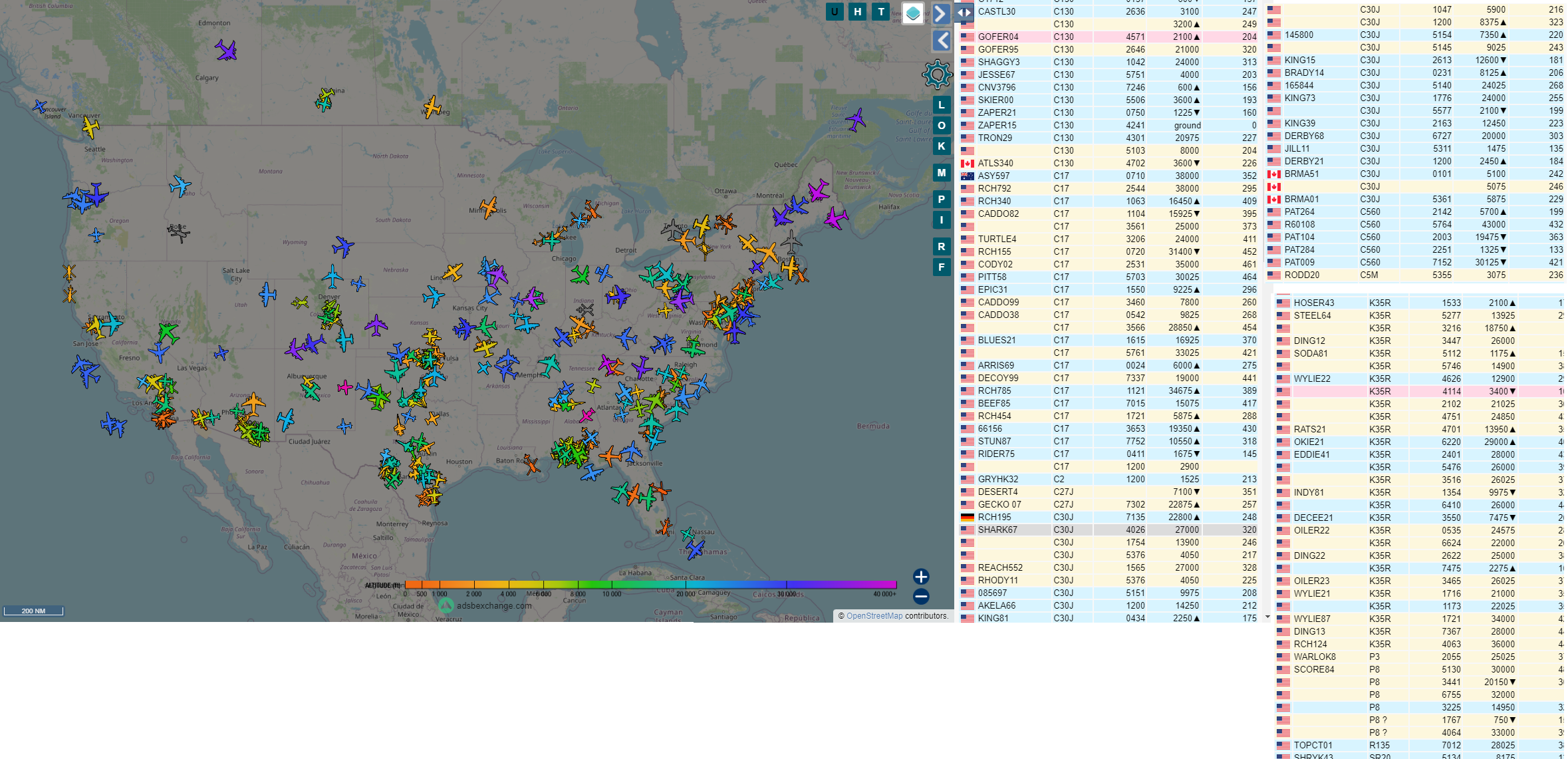Zoom out with the minus button
1568x759 pixels.
(x=921, y=596)
